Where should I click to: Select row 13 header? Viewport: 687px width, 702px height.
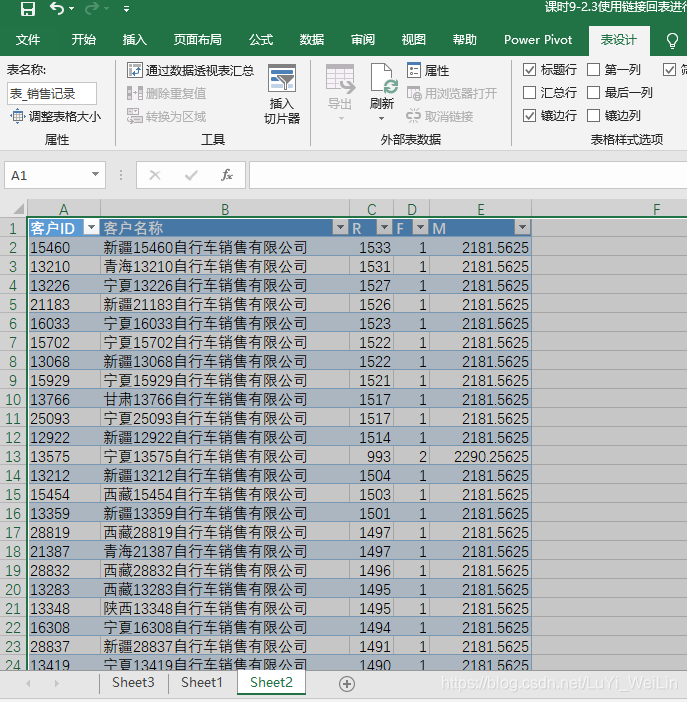pos(13,456)
